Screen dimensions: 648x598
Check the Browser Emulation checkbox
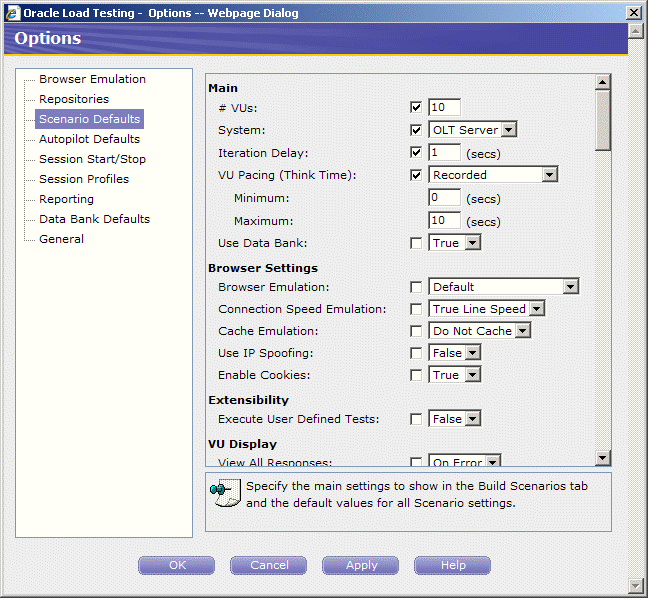[x=416, y=287]
